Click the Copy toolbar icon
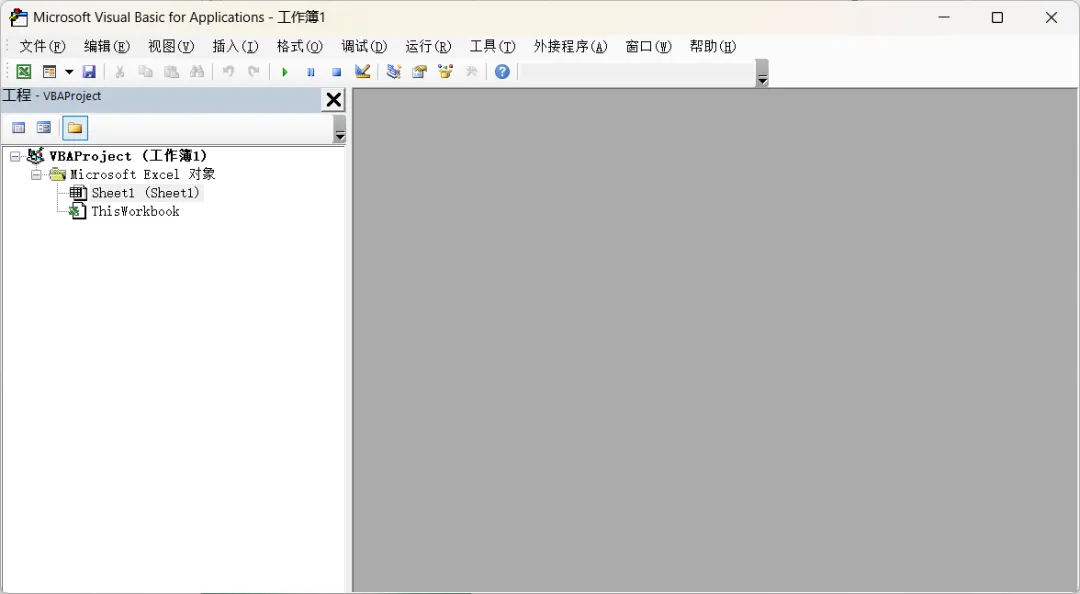Image resolution: width=1080 pixels, height=594 pixels. (145, 72)
